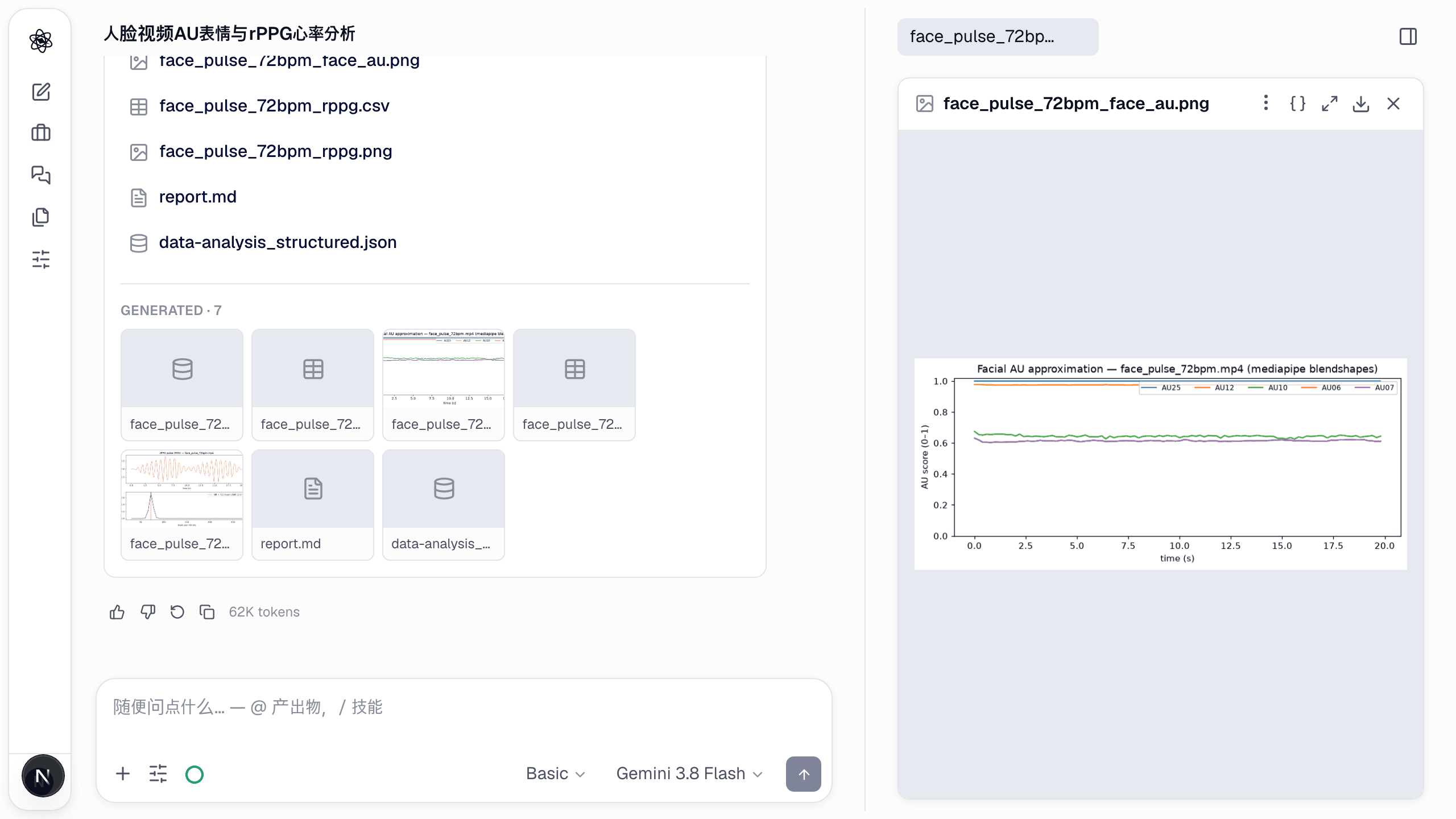Close the face_au.png preview panel

pos(1393,104)
